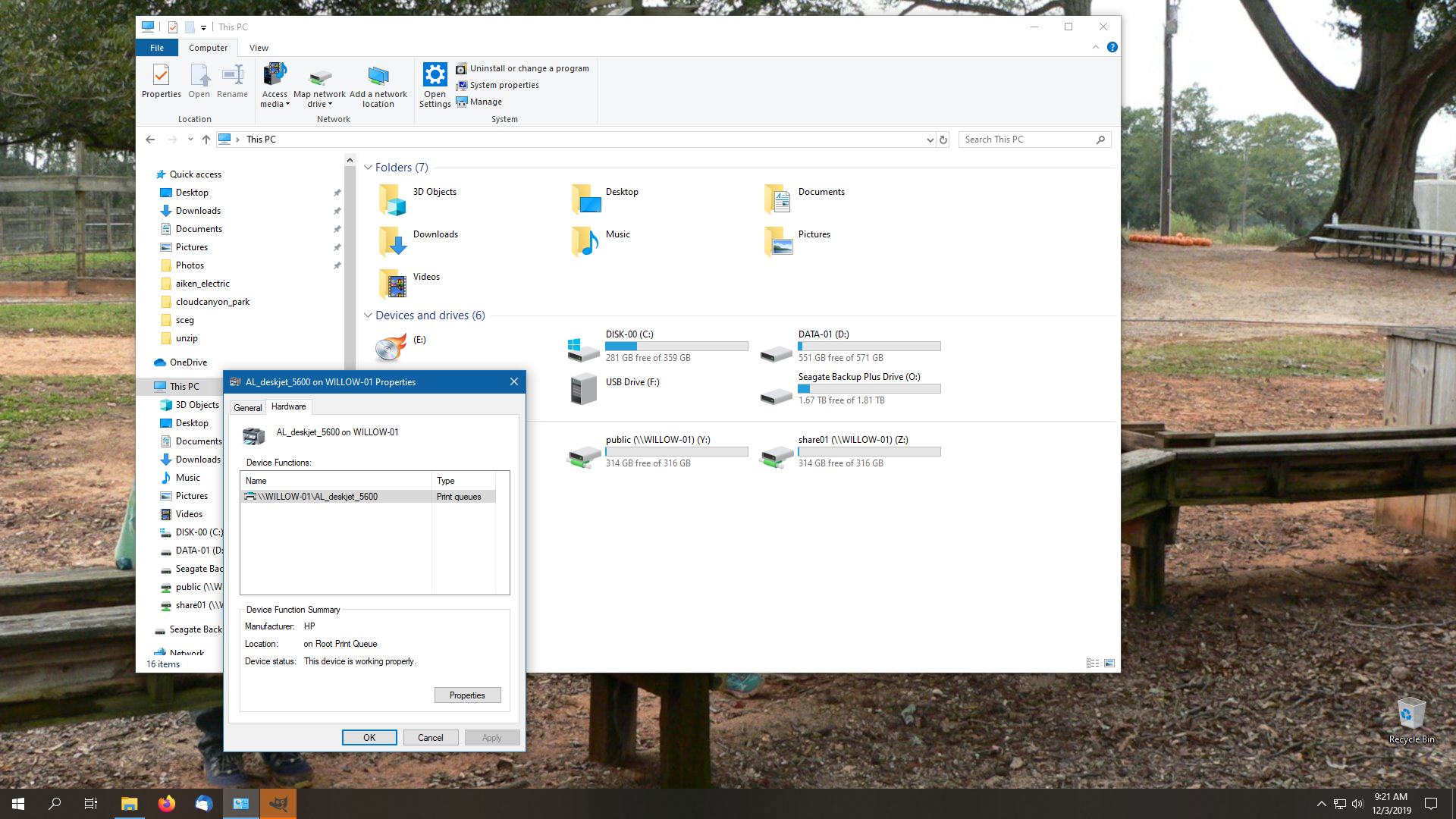Screen dimensions: 1456x819
Task: Switch to details view toggle
Action: coord(1093,664)
